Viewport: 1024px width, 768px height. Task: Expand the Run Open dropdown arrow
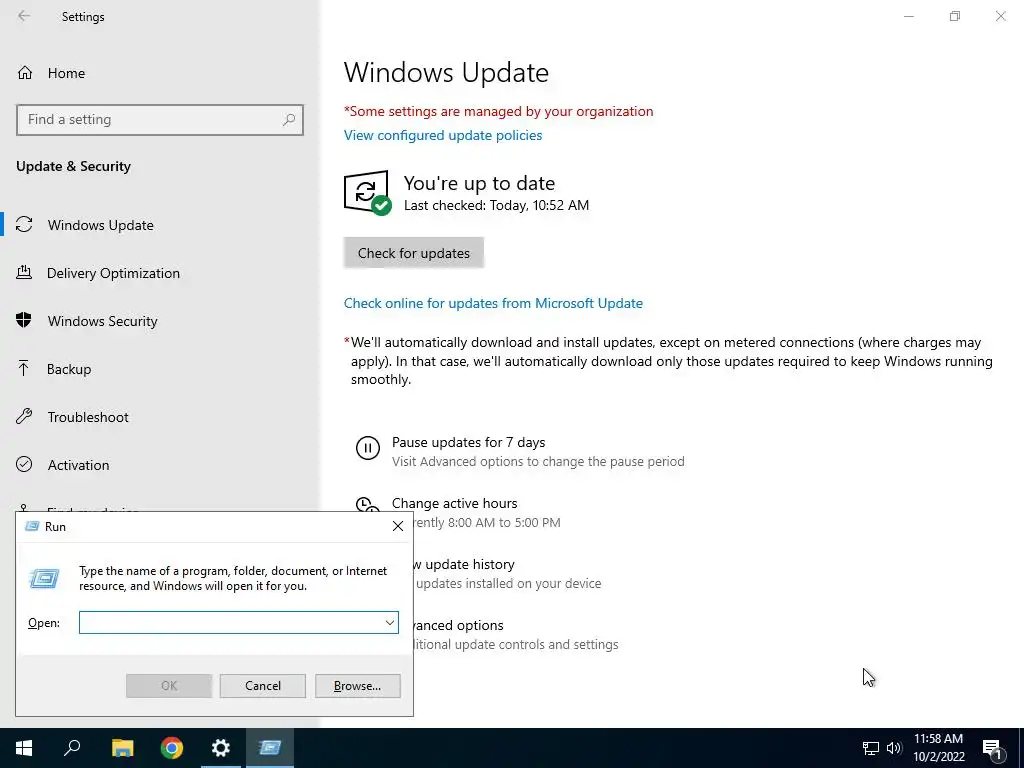point(390,622)
